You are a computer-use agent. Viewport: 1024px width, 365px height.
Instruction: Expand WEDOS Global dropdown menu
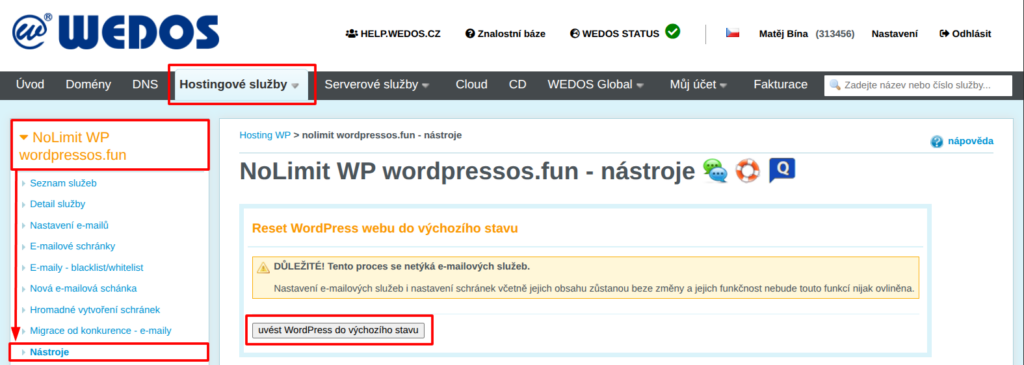[x=596, y=84]
